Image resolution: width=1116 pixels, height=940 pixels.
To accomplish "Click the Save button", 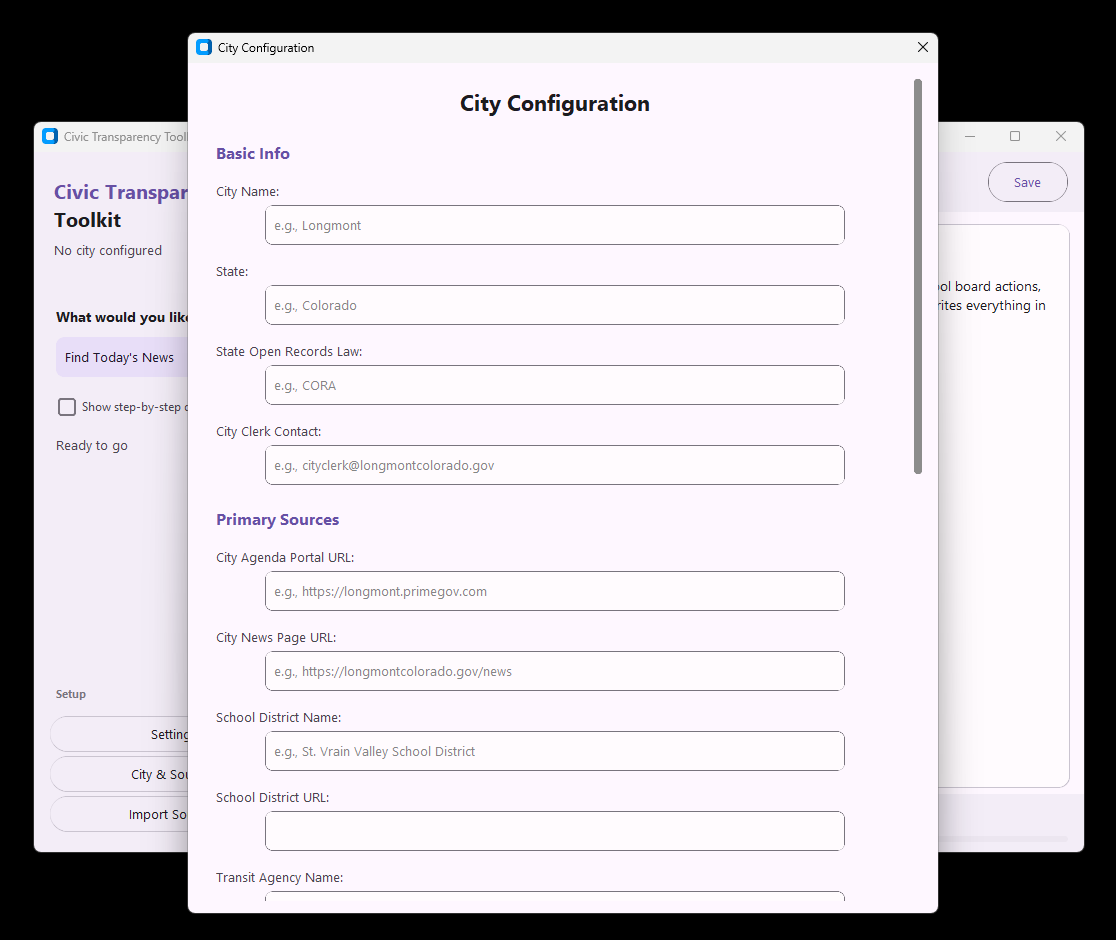I will (x=1027, y=182).
